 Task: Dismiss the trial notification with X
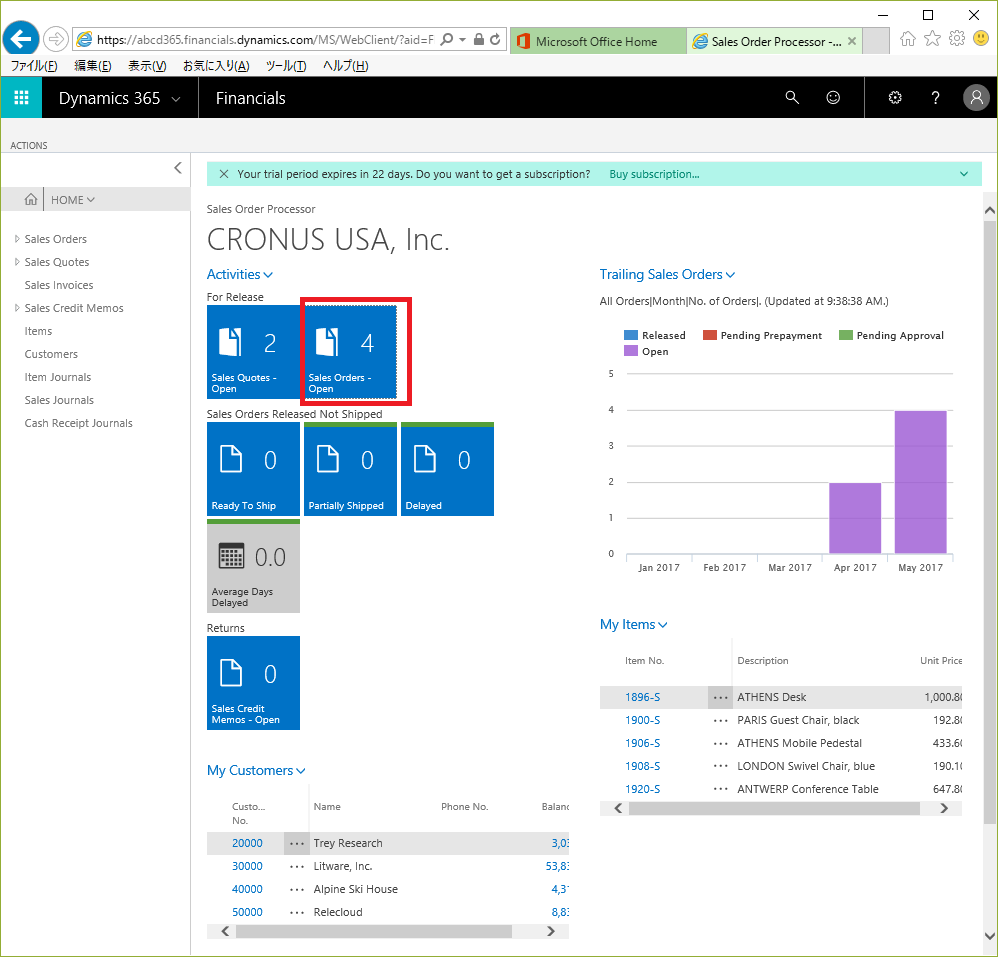[223, 174]
